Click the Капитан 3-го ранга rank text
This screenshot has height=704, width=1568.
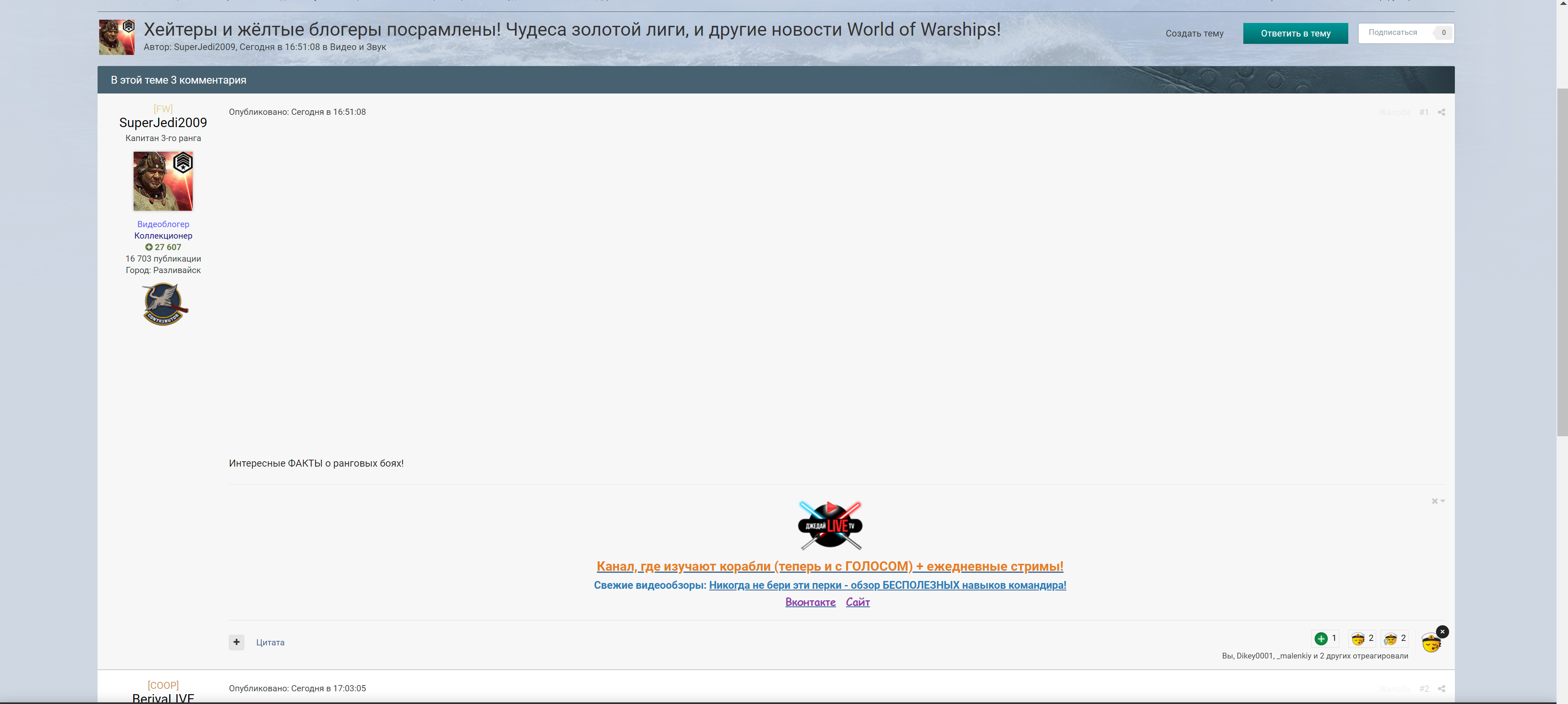coord(163,138)
